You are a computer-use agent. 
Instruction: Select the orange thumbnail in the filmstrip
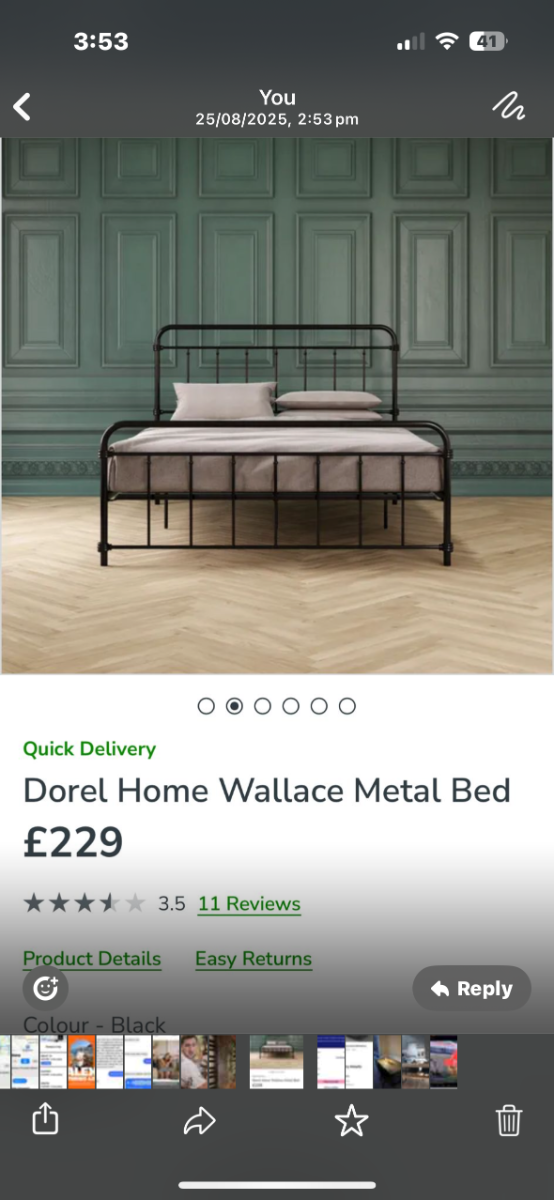82,1062
